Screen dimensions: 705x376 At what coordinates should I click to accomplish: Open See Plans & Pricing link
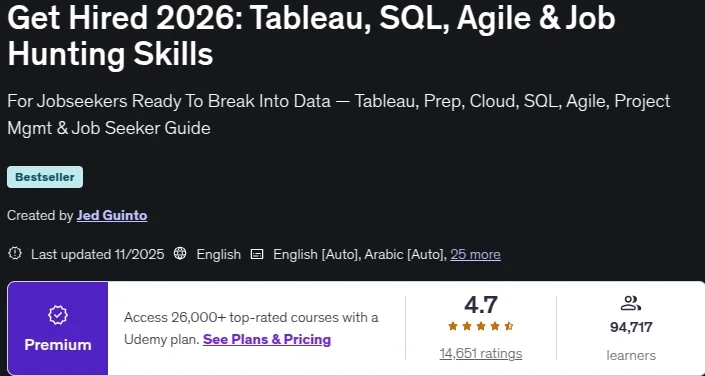[267, 339]
